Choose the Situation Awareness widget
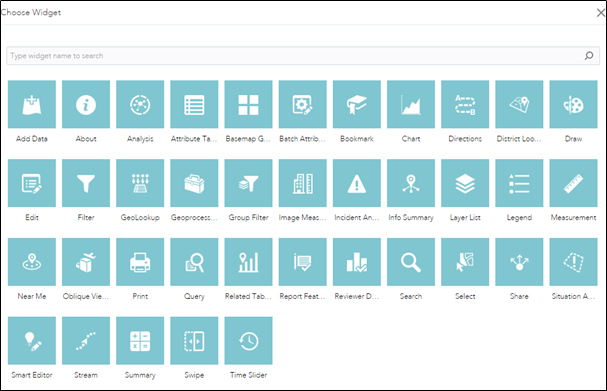The height and width of the screenshot is (391, 607). [x=573, y=262]
